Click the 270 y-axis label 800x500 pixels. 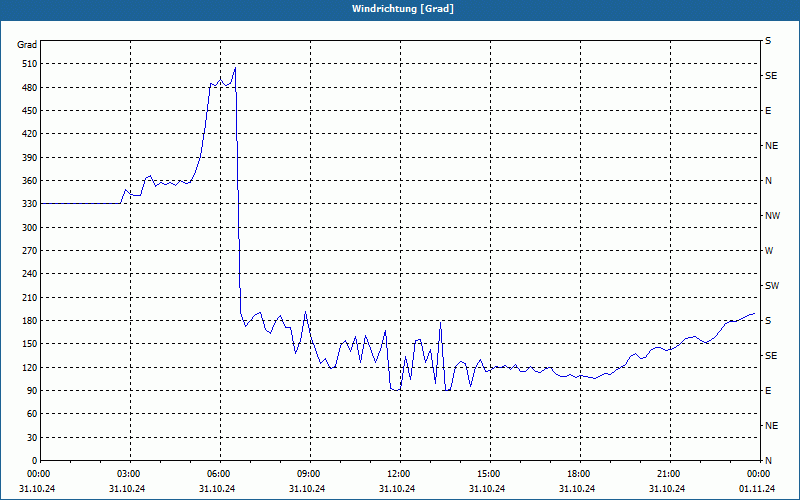30,251
